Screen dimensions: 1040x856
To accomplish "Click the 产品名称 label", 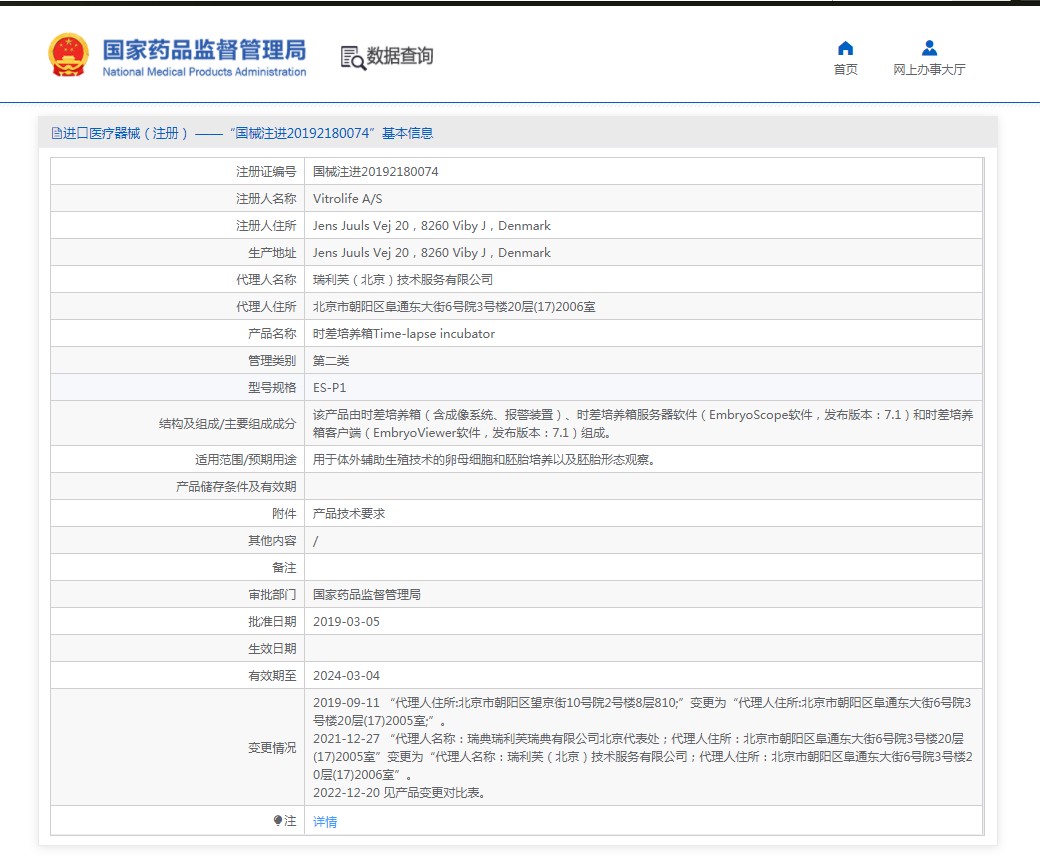I will click(272, 334).
